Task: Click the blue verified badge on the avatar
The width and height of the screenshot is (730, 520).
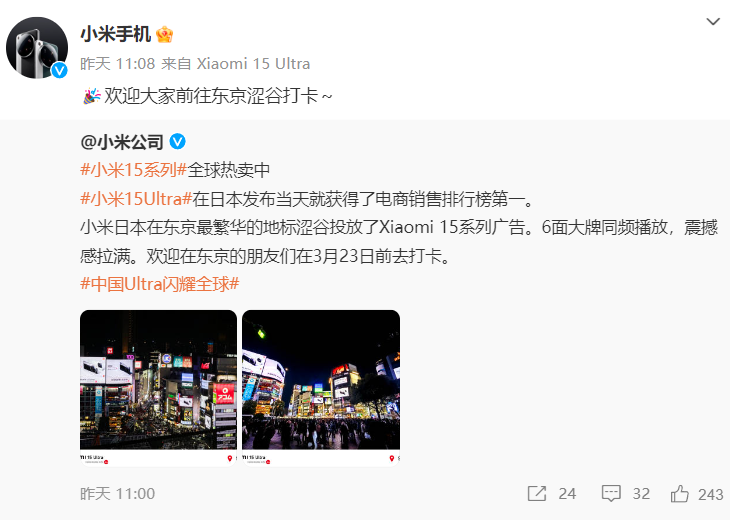Action: [x=59, y=70]
